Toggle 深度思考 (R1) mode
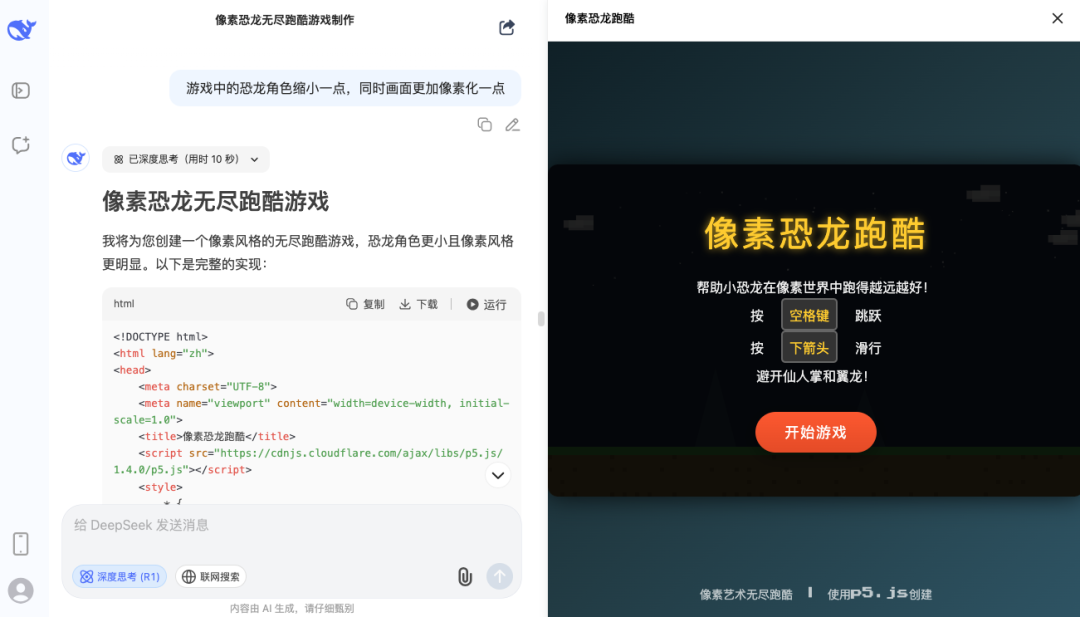This screenshot has width=1080, height=617. click(120, 576)
